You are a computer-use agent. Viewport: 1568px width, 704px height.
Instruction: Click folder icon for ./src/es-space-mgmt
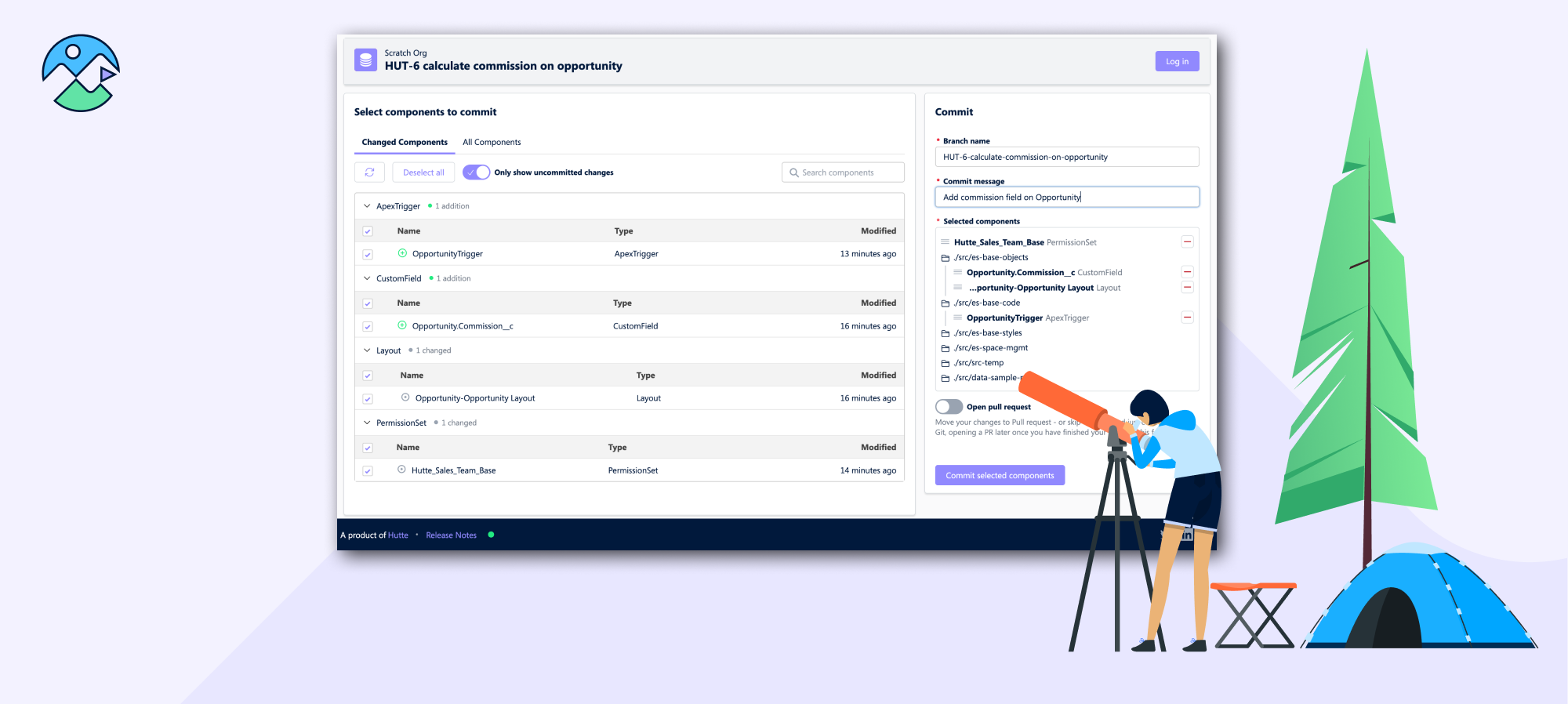(x=945, y=348)
